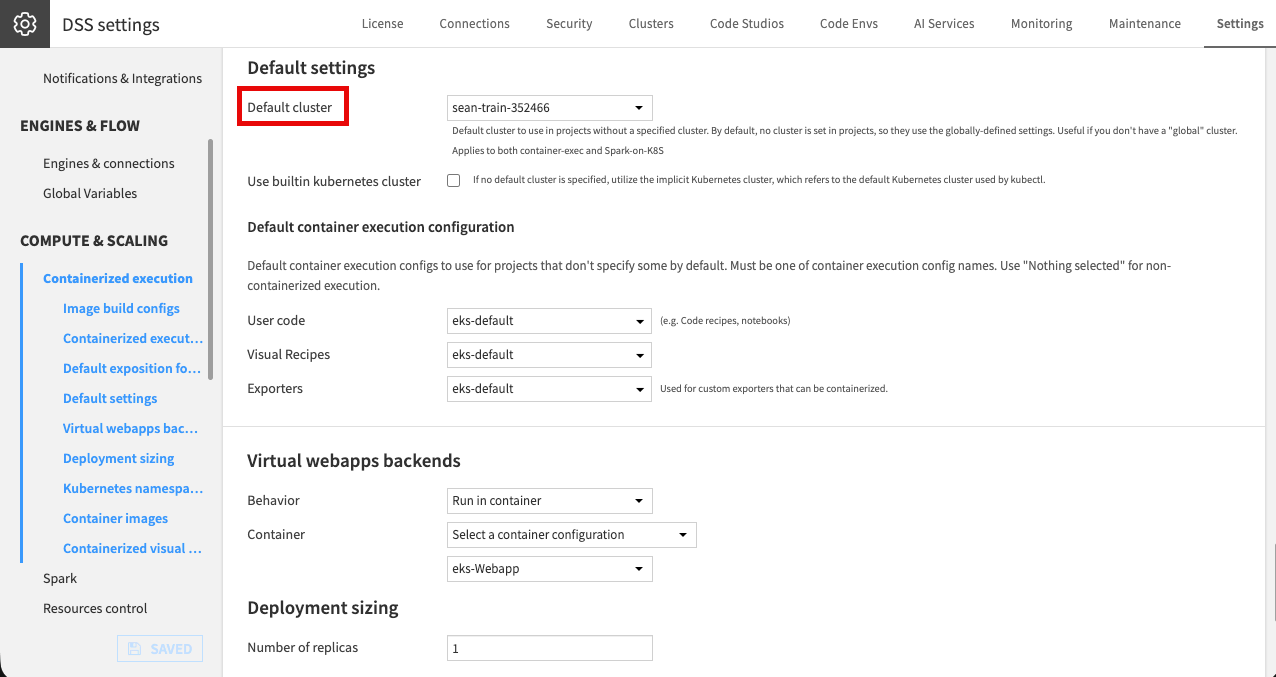The width and height of the screenshot is (1276, 677).
Task: Open the Select a container configuration dropdown
Action: click(572, 535)
